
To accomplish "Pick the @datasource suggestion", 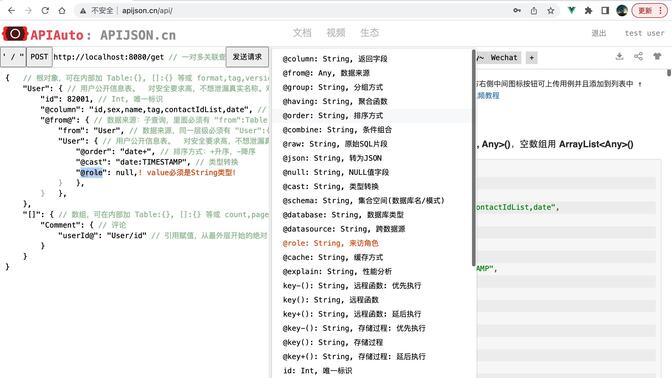I will pos(371,229).
